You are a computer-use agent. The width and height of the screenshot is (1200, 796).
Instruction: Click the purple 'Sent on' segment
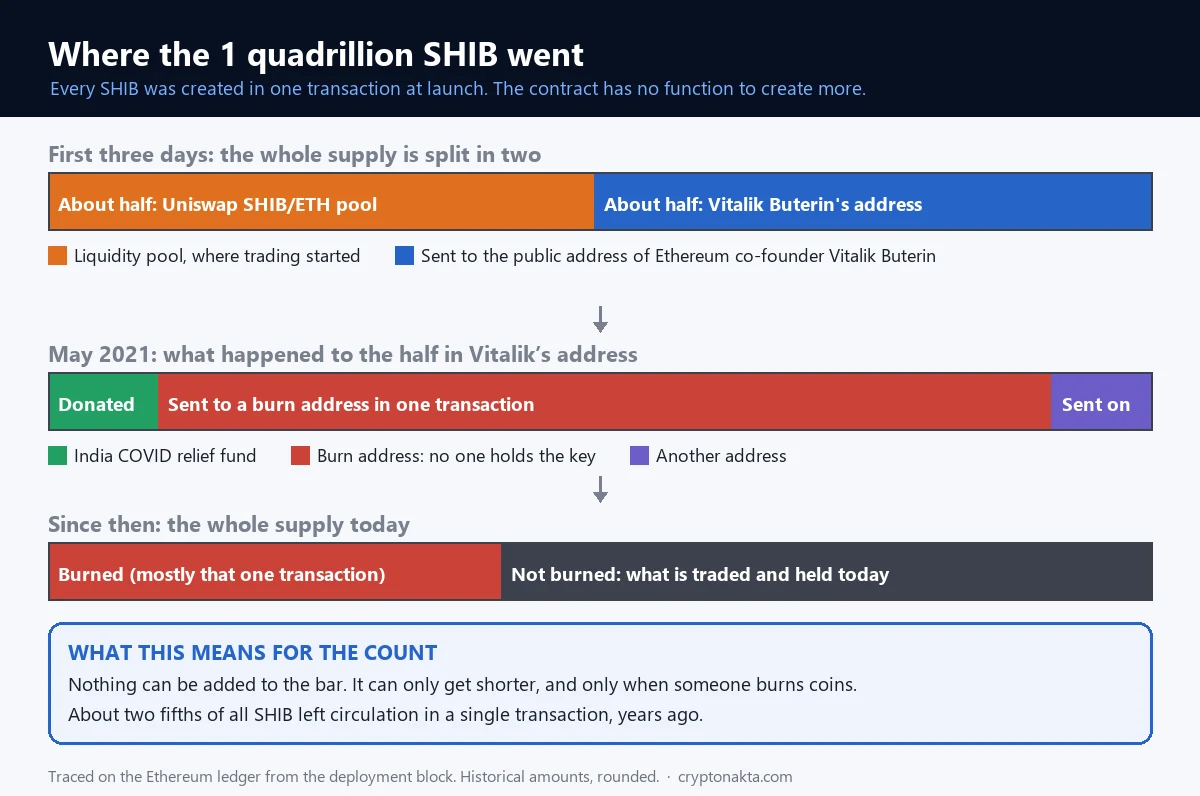point(1101,402)
